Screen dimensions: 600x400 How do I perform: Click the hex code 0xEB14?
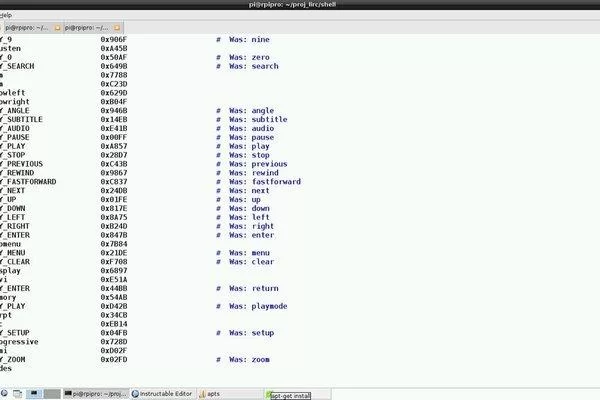click(x=114, y=324)
